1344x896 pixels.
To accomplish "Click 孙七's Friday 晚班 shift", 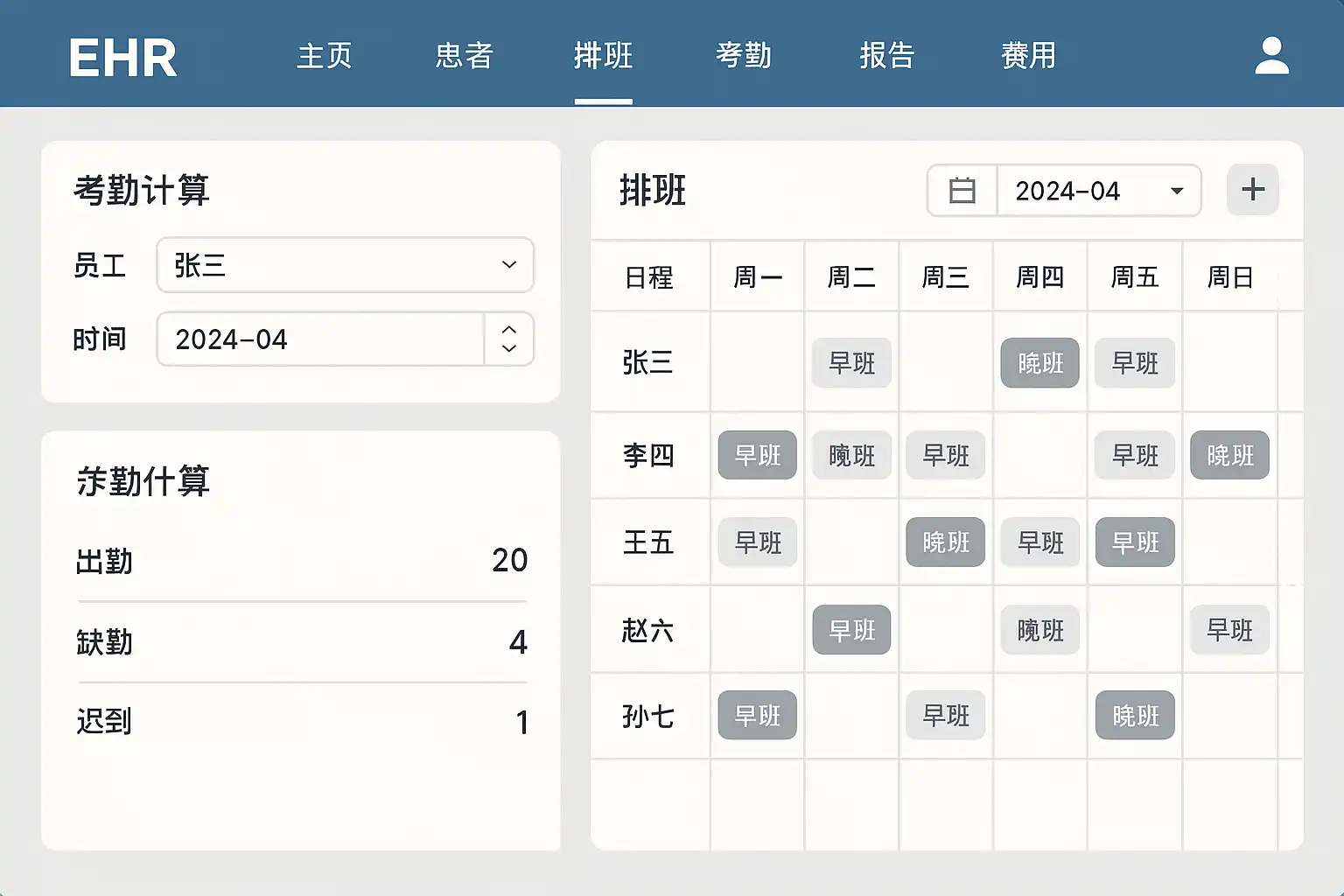I will pyautogui.click(x=1135, y=716).
